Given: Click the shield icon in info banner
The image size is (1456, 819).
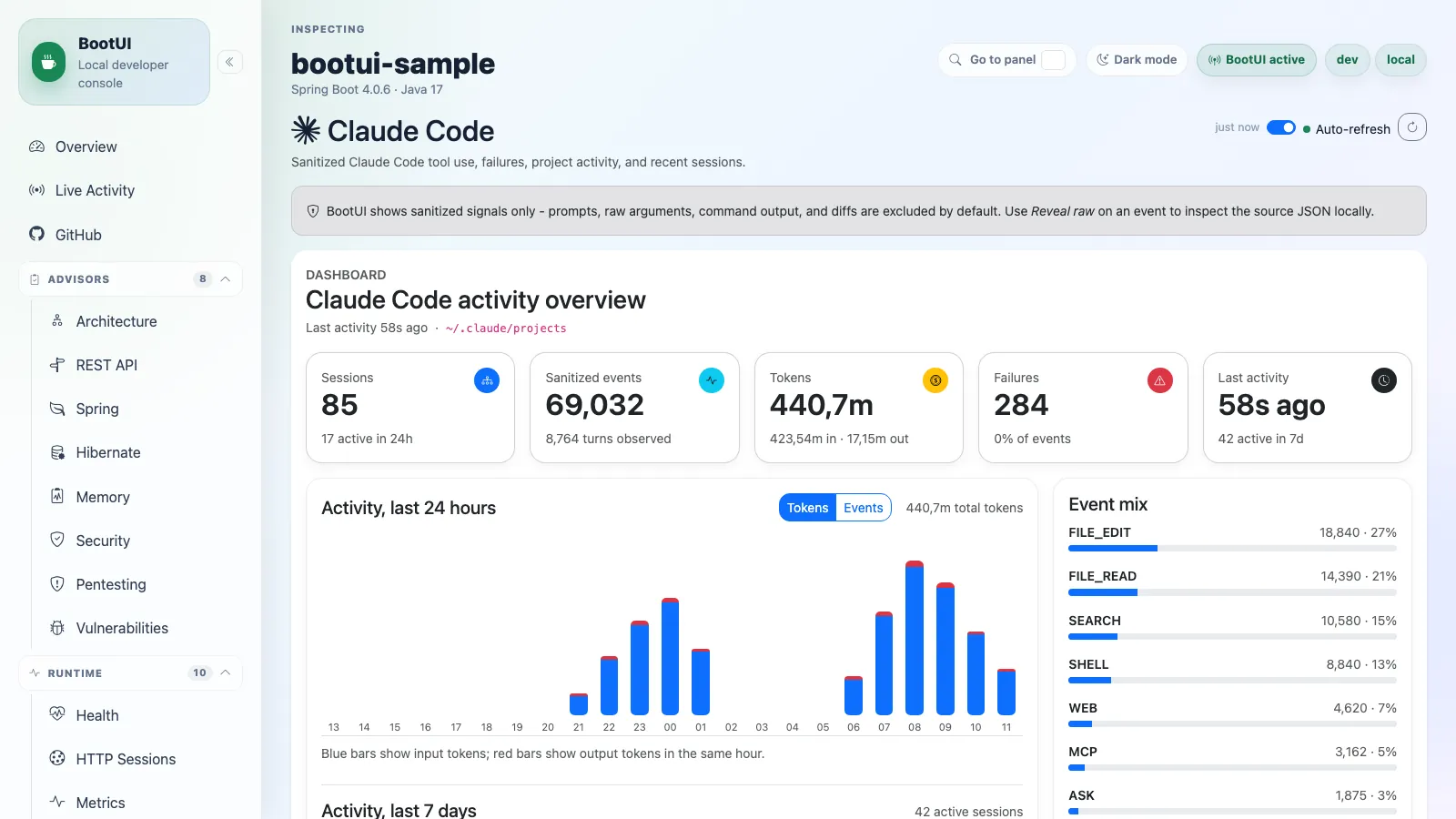Looking at the screenshot, I should (x=313, y=211).
